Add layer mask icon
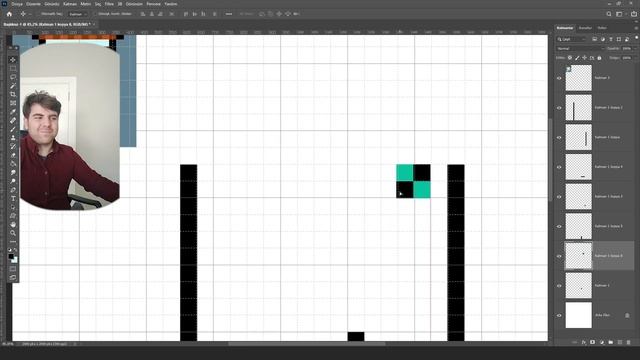Viewport: 640px width, 360px height. point(592,342)
